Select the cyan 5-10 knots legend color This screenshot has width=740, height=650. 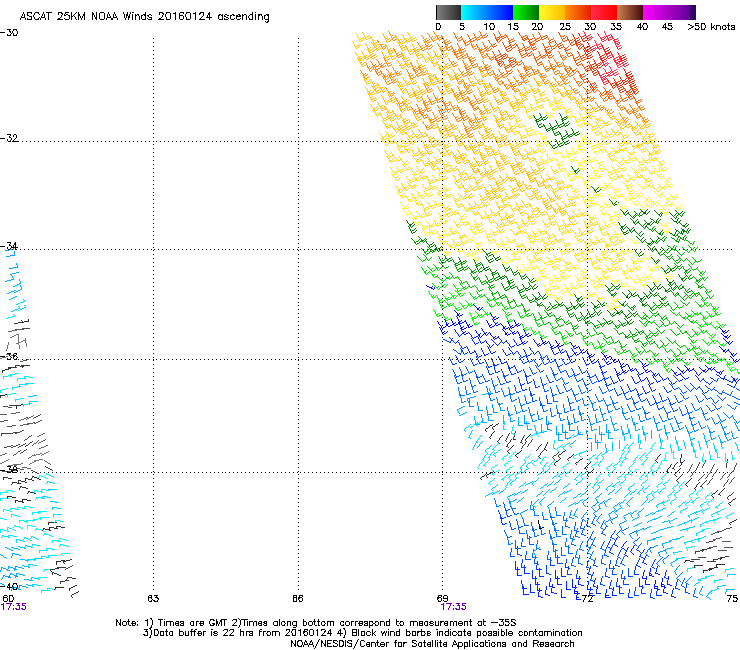pyautogui.click(x=473, y=12)
